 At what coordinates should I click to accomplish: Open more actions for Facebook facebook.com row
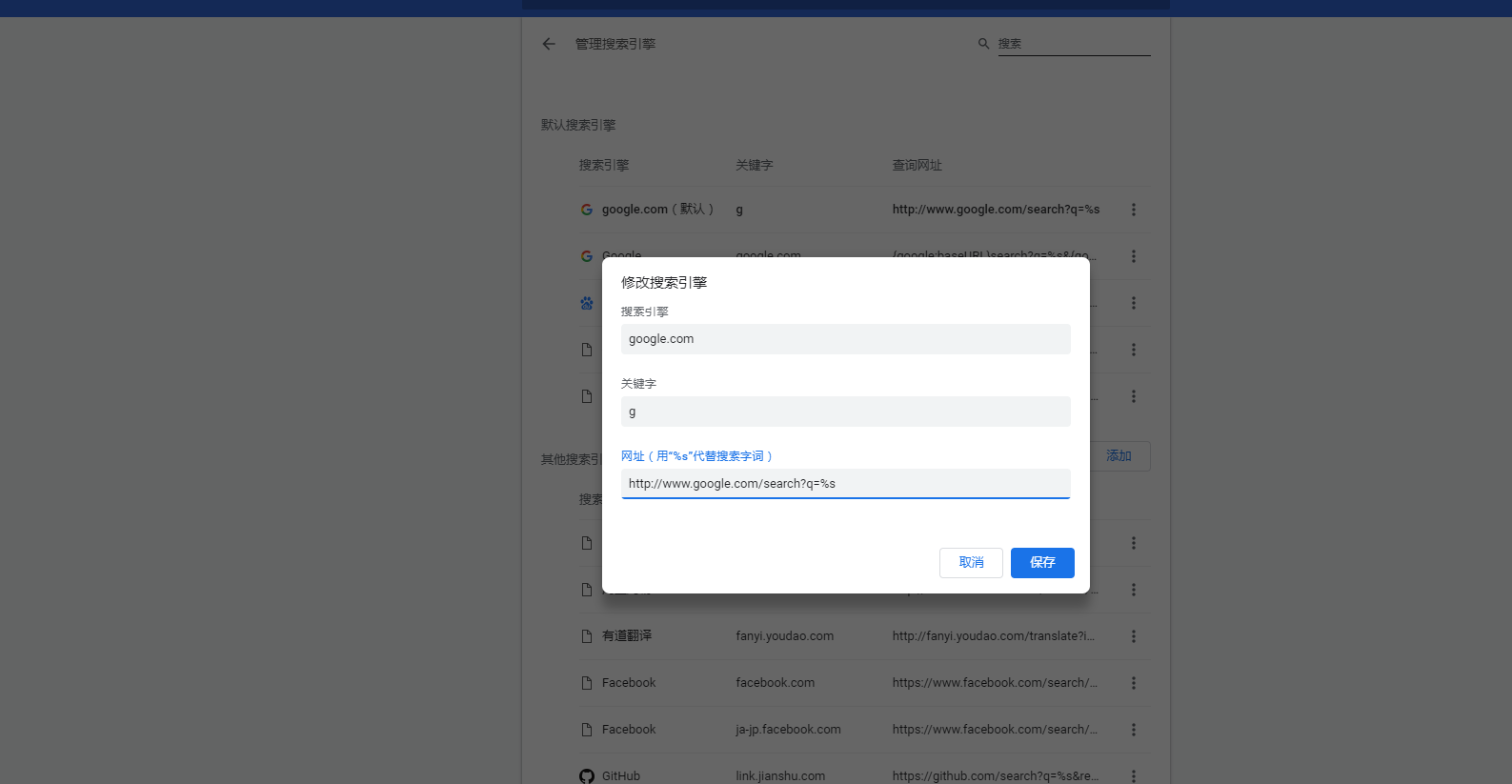tap(1134, 683)
